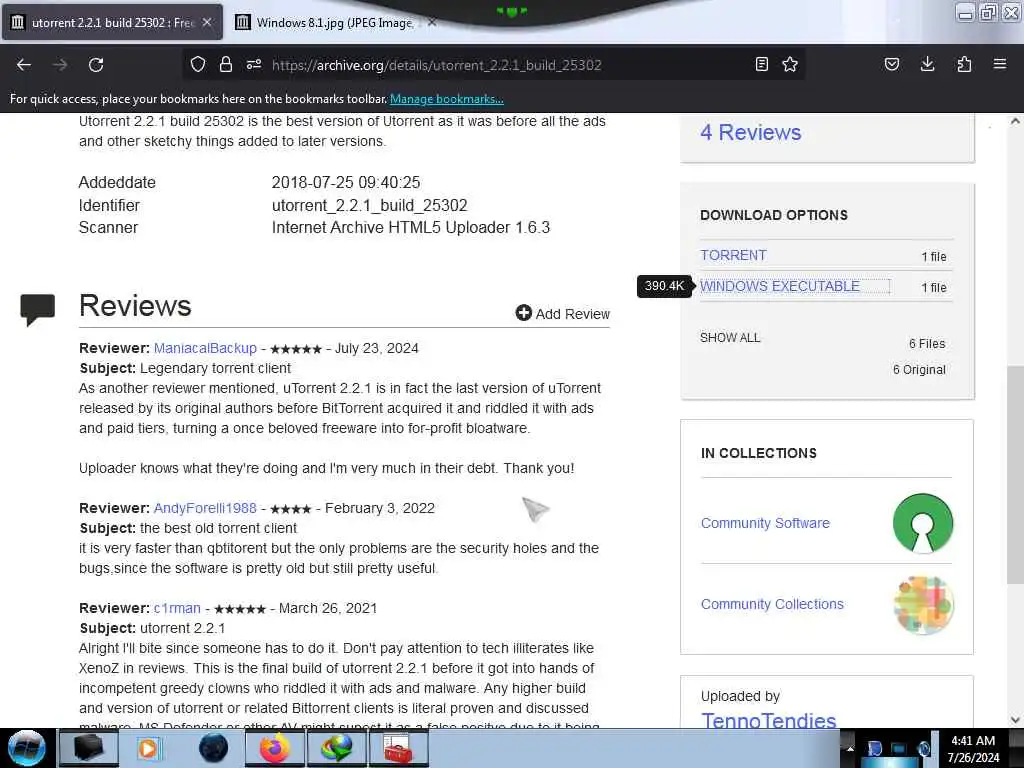1024x768 pixels.
Task: Click the page vertical scrollbar thumb
Action: (x=1015, y=475)
